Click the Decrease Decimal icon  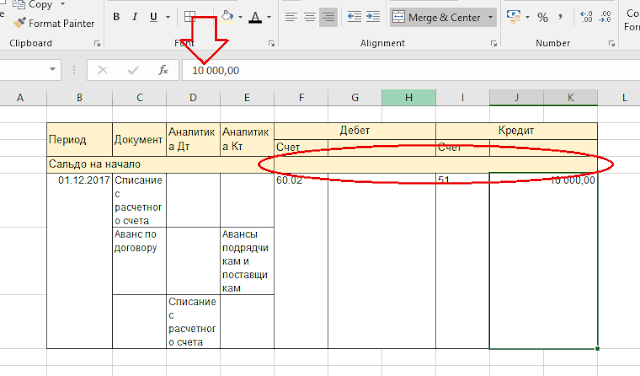605,17
